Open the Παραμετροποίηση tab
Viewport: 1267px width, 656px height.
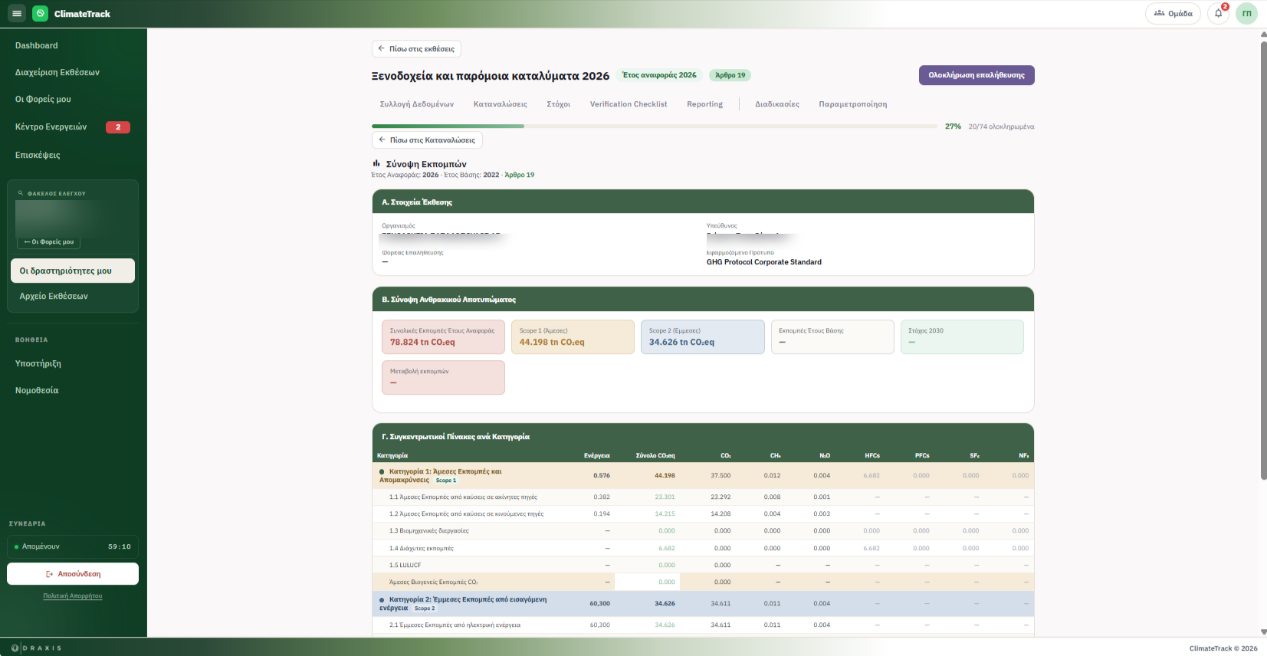pos(852,104)
